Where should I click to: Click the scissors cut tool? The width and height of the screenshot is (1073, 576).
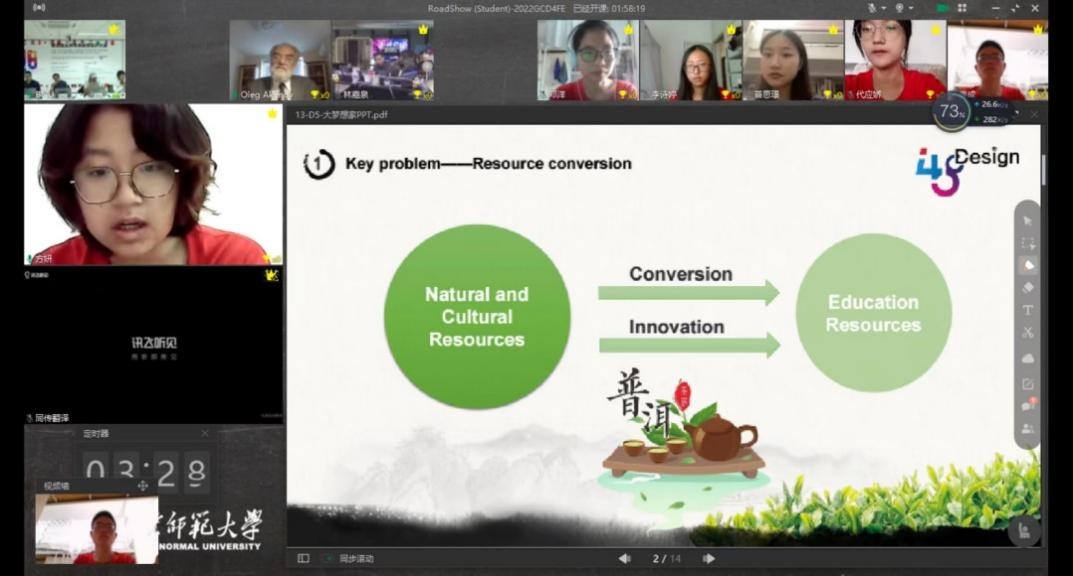(x=1027, y=333)
